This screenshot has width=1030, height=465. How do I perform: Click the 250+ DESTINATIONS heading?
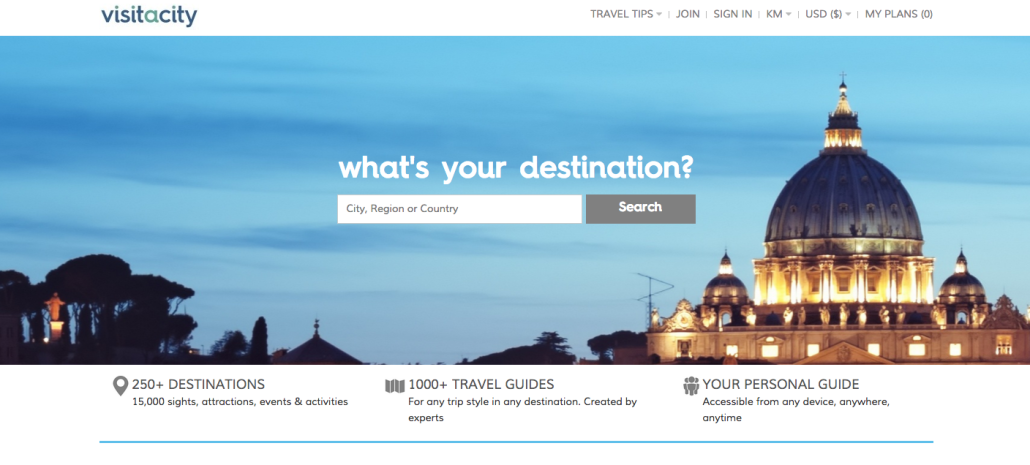point(198,384)
